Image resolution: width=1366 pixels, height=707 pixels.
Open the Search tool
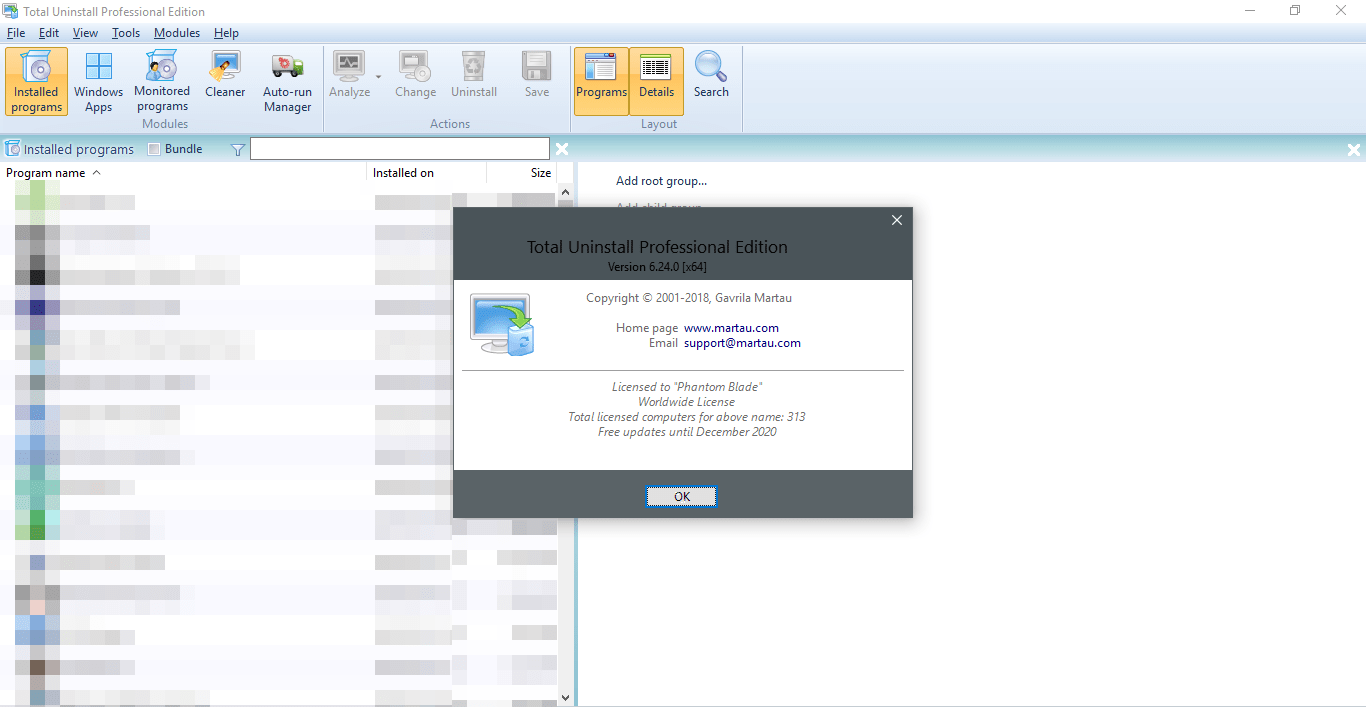[711, 75]
